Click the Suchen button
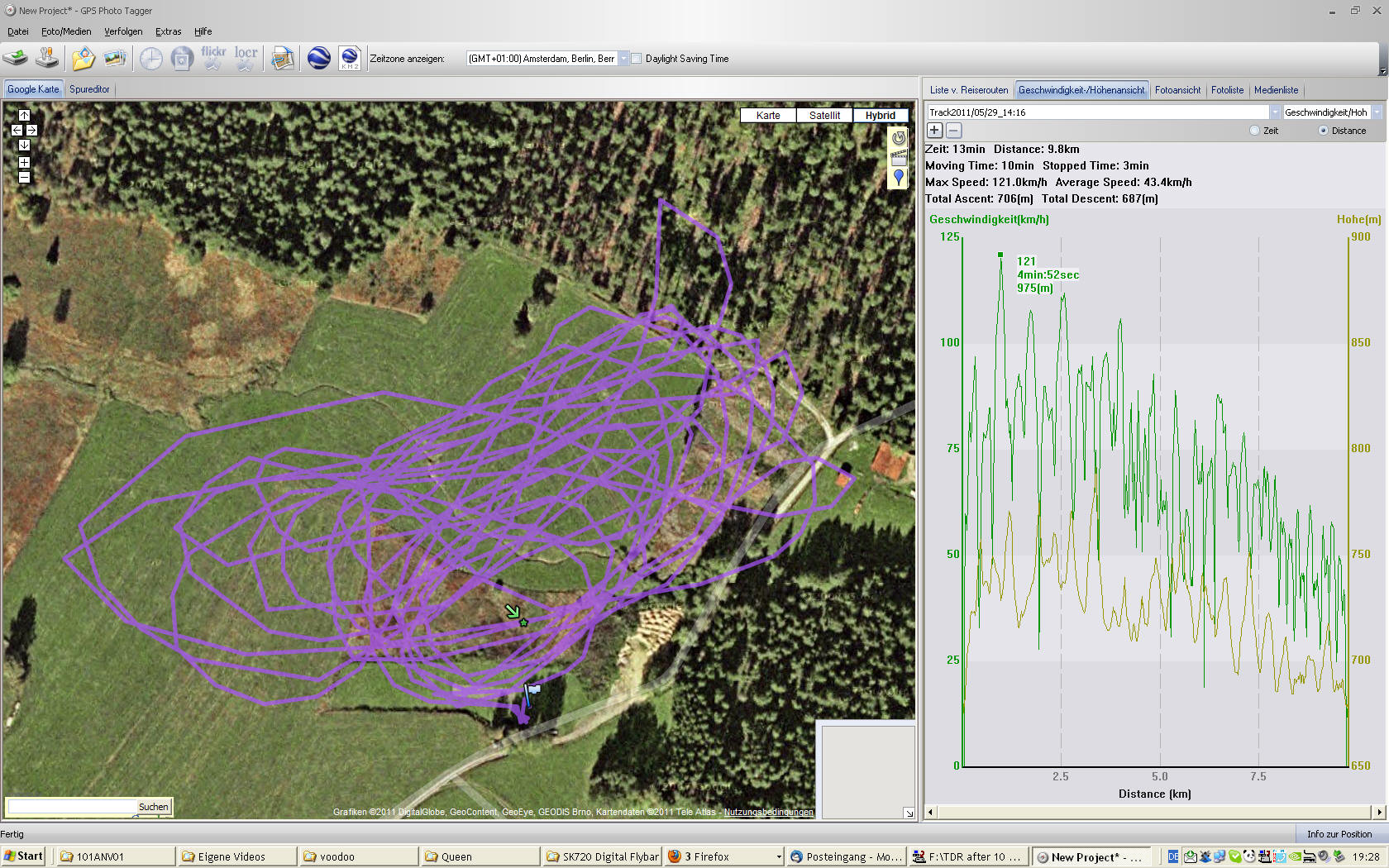Image resolution: width=1389 pixels, height=868 pixels. [x=154, y=807]
